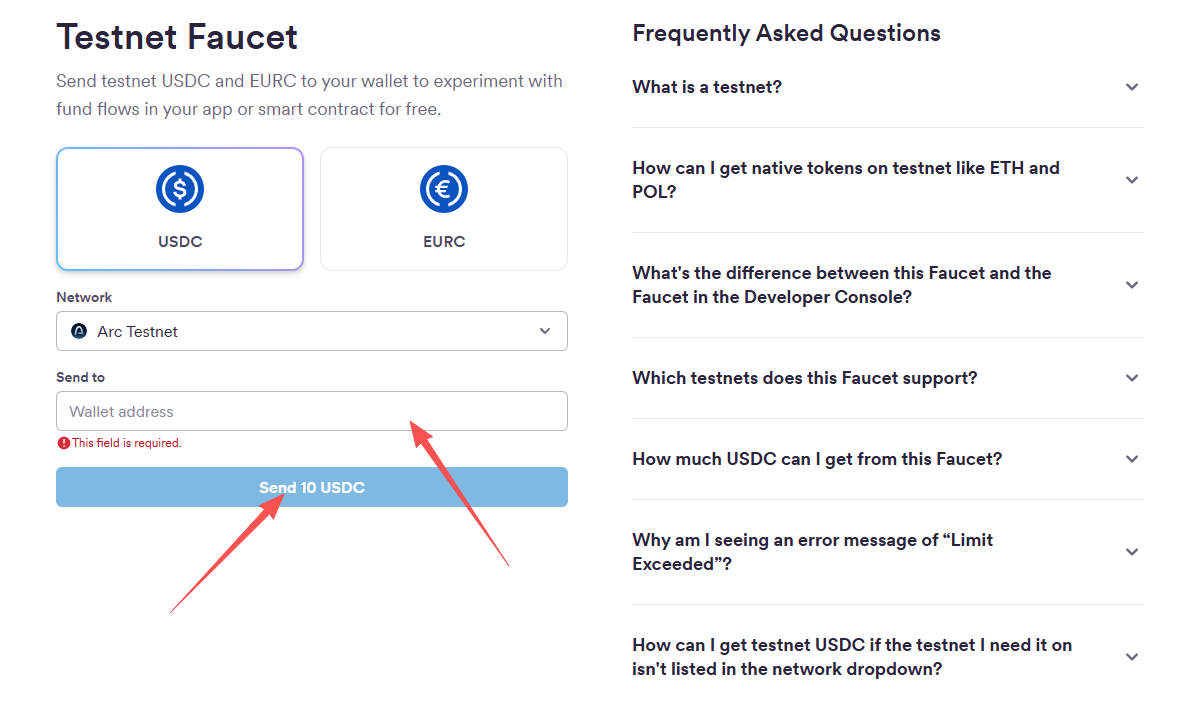Image resolution: width=1194 pixels, height=705 pixels.
Task: Expand the question about unlisted testnets
Action: [x=1131, y=657]
